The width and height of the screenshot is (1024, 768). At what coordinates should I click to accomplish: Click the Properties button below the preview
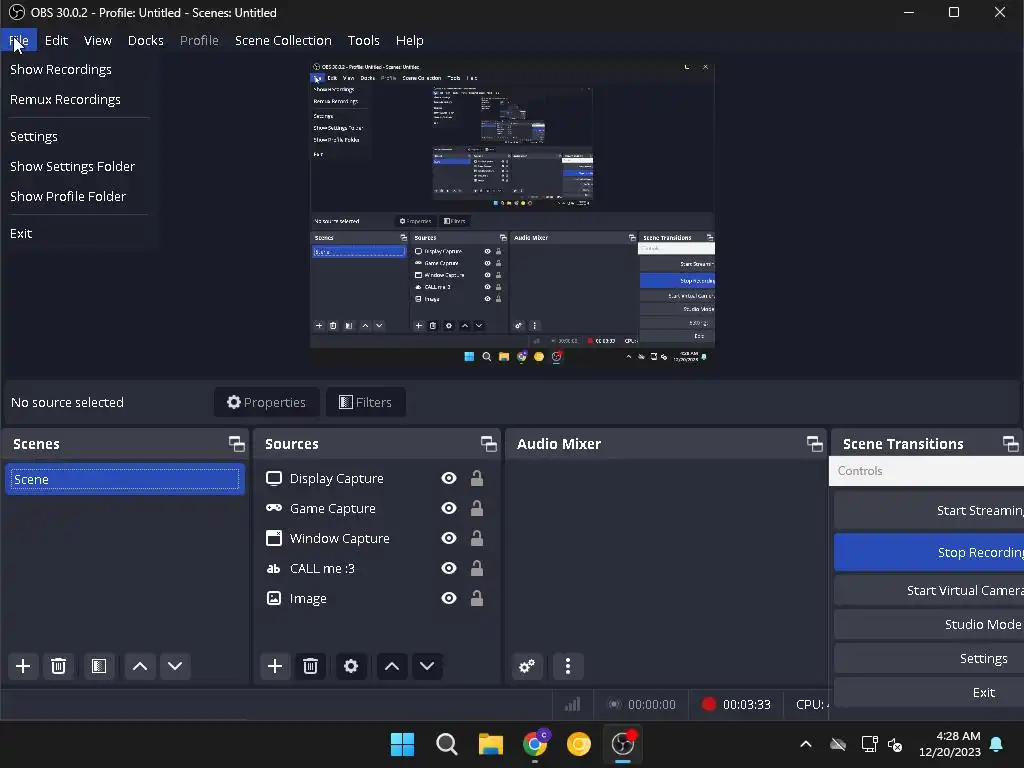(x=266, y=402)
